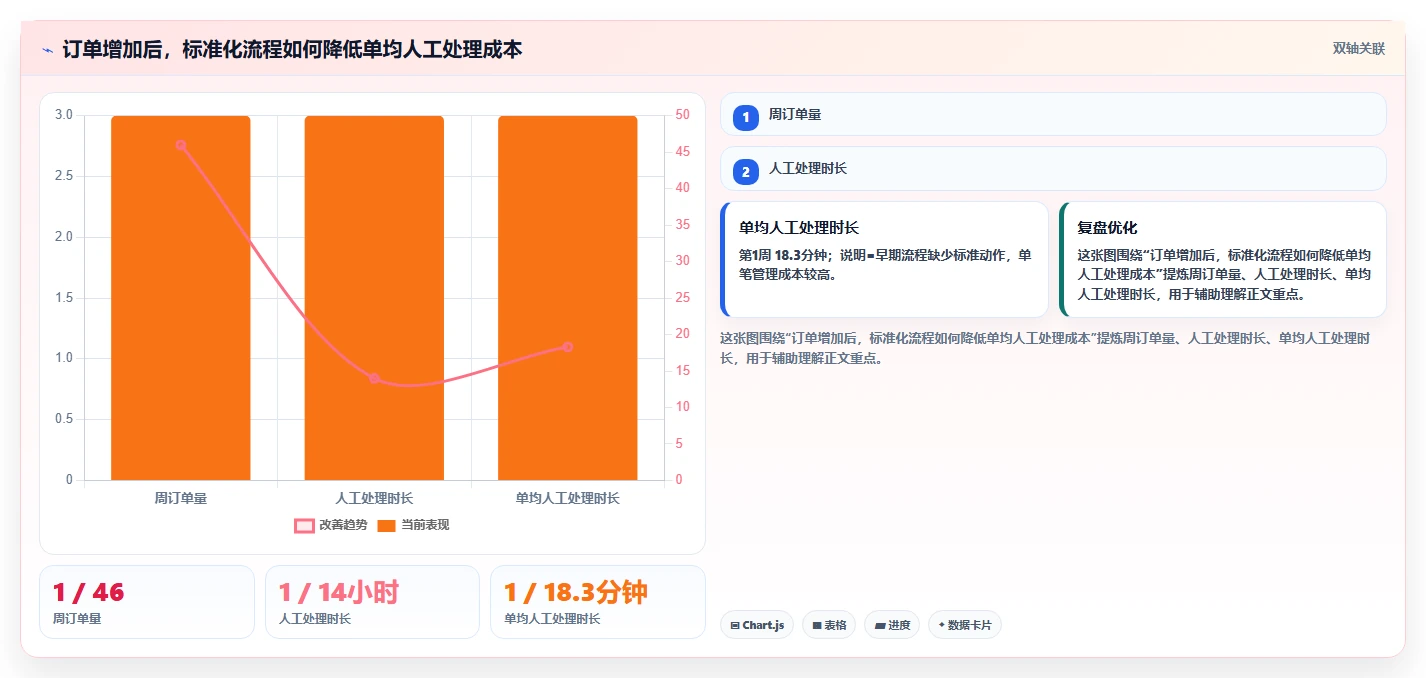Click the icon inside the Chart.js chip
Viewport: 1426px width, 678px height.
coord(735,625)
